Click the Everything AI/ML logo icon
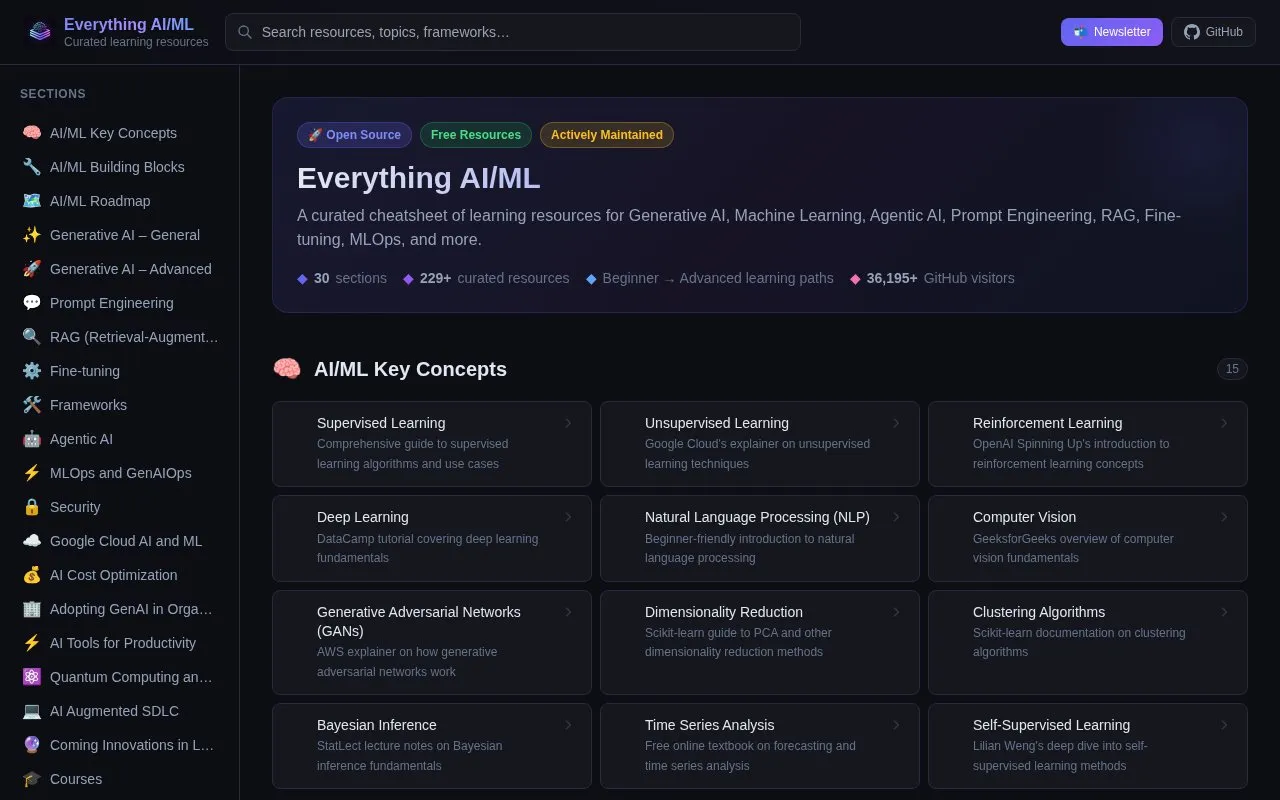Screen dimensions: 1280x800 point(40,32)
